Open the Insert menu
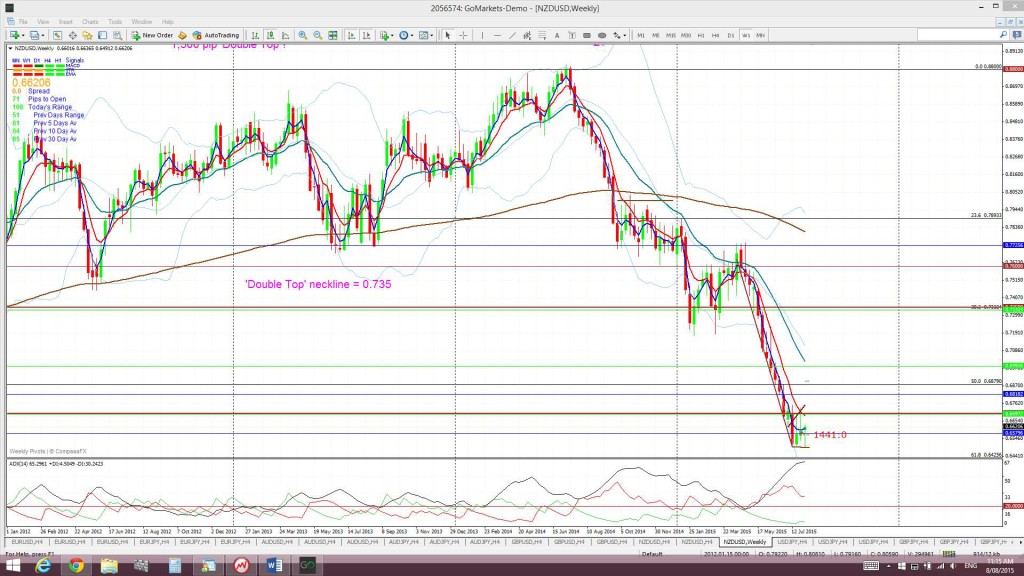Viewport: 1024px width, 576px height. point(65,22)
